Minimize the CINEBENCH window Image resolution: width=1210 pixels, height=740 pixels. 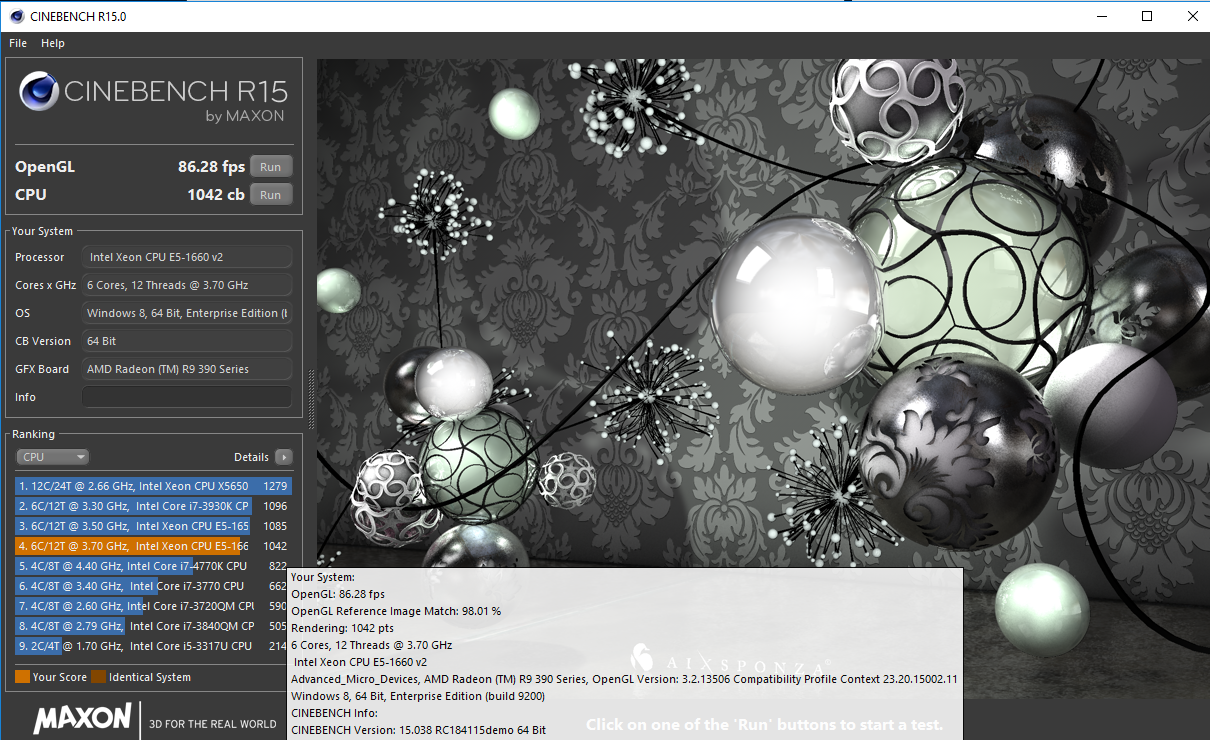[x=1101, y=16]
